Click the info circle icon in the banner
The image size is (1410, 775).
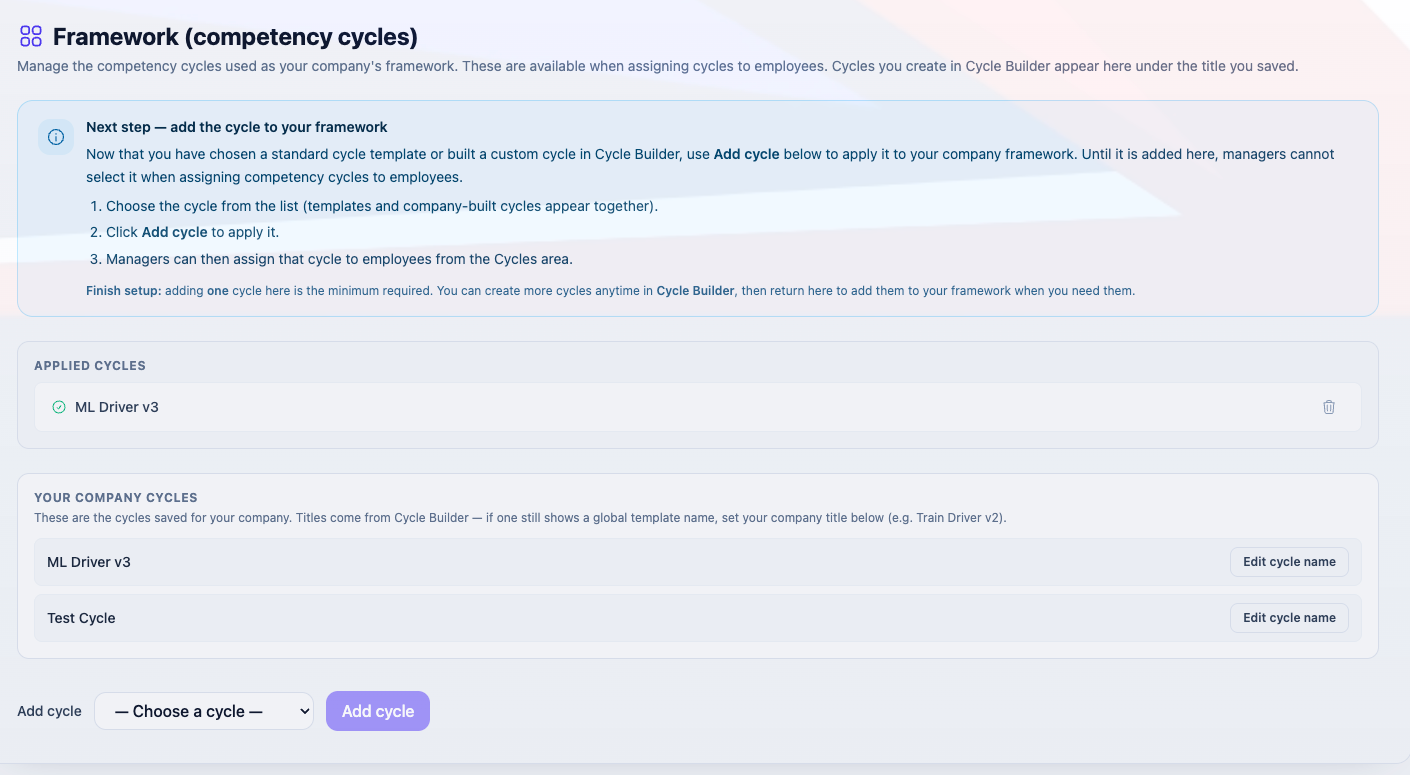click(x=56, y=137)
